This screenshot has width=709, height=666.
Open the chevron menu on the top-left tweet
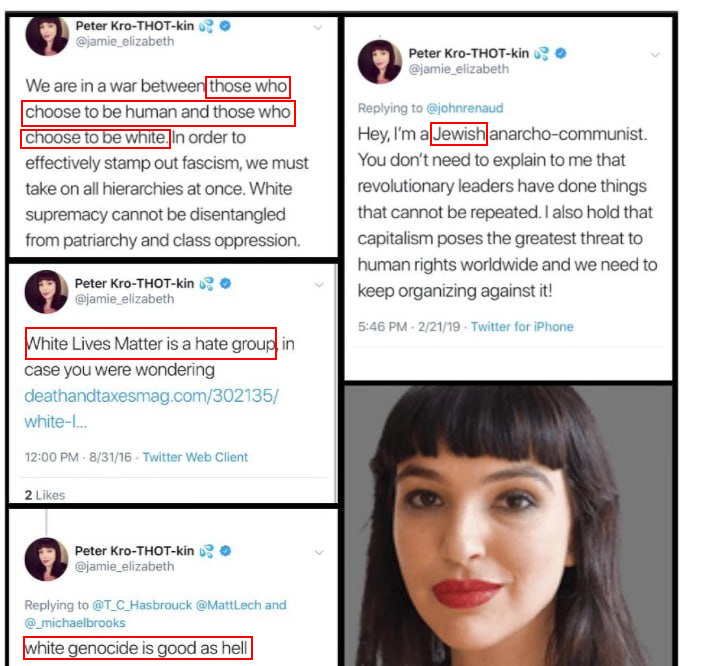click(318, 28)
